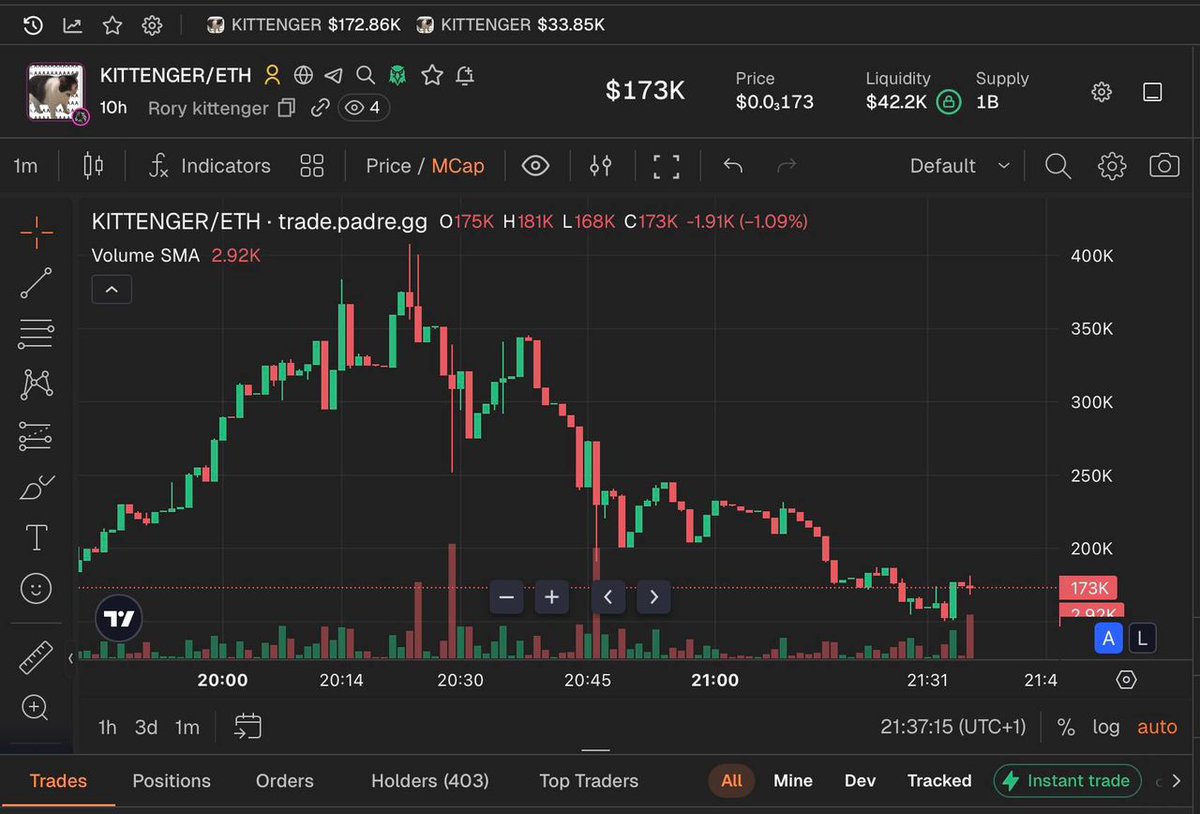This screenshot has width=1200, height=814.
Task: Toggle the A auto-scale button
Action: 1108,638
